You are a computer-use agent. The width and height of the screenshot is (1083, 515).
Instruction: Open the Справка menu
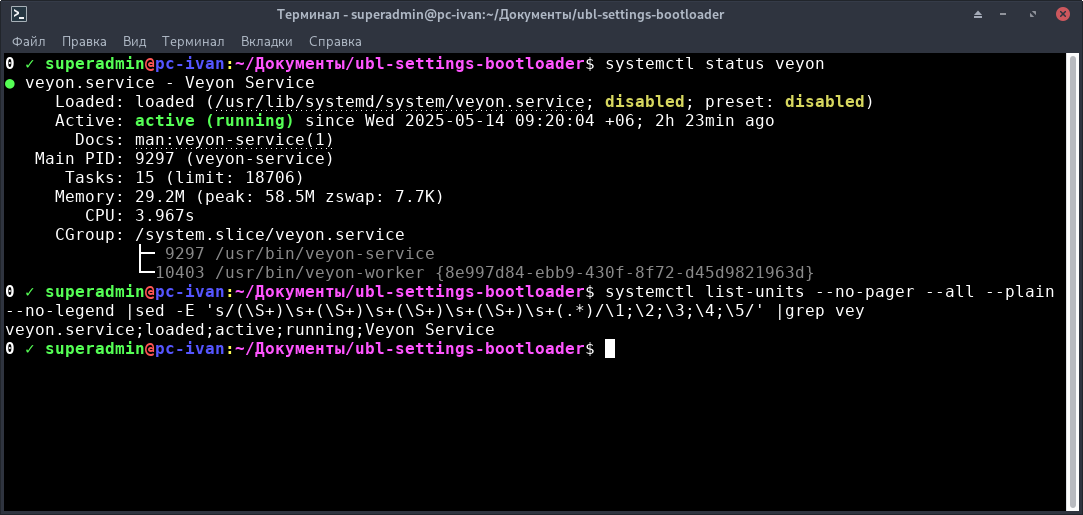coord(335,41)
